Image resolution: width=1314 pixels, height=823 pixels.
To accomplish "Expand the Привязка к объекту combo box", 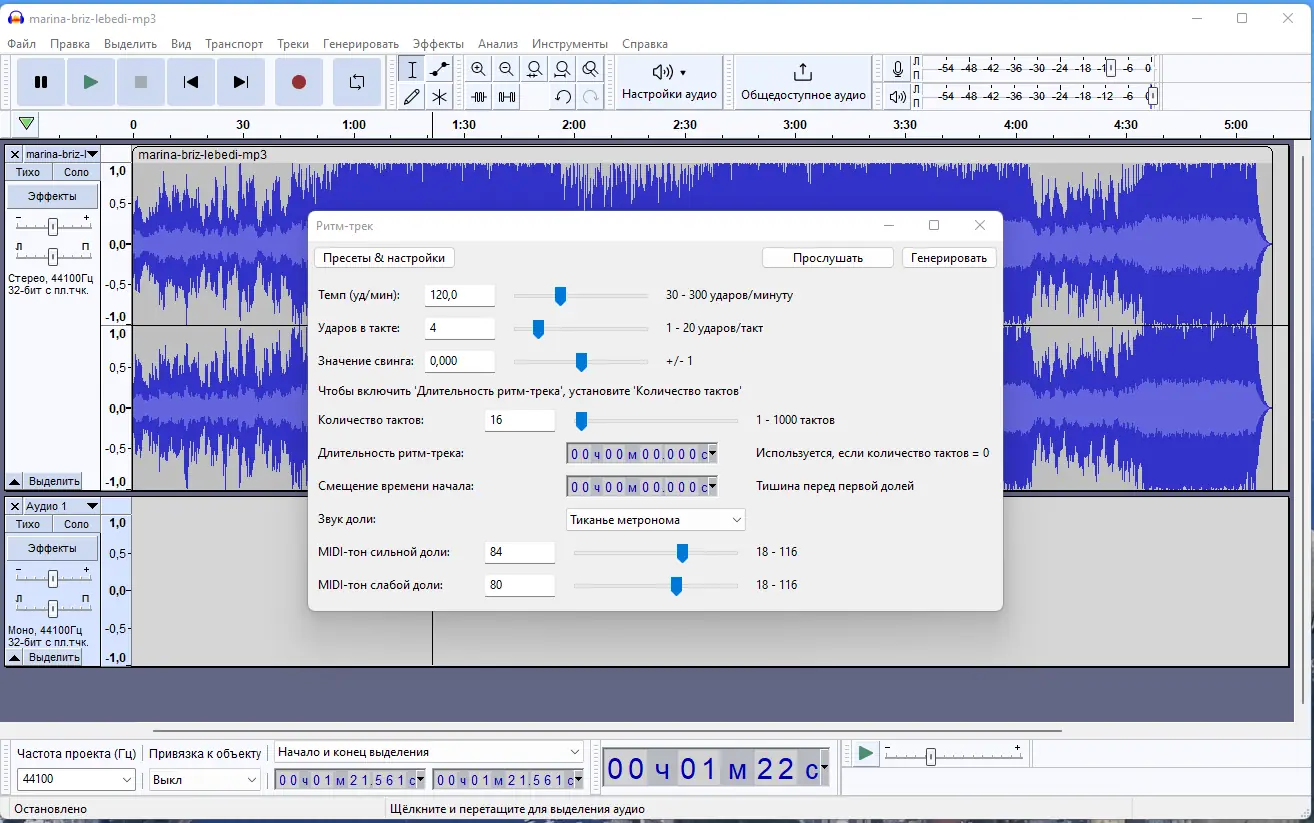I will 204,779.
